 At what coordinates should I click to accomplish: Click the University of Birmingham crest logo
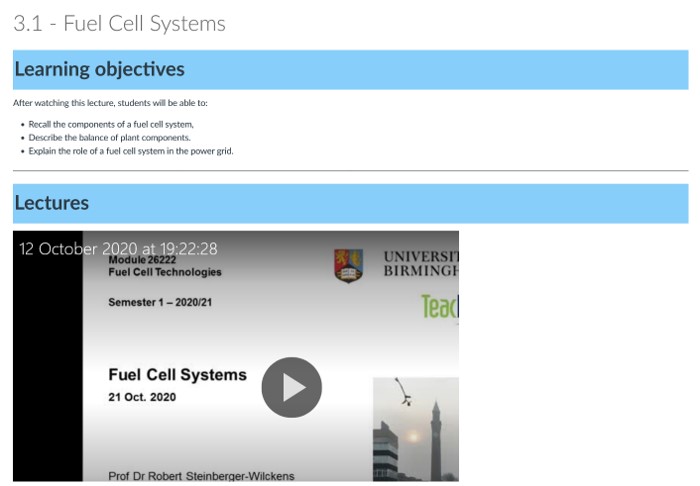pyautogui.click(x=348, y=265)
